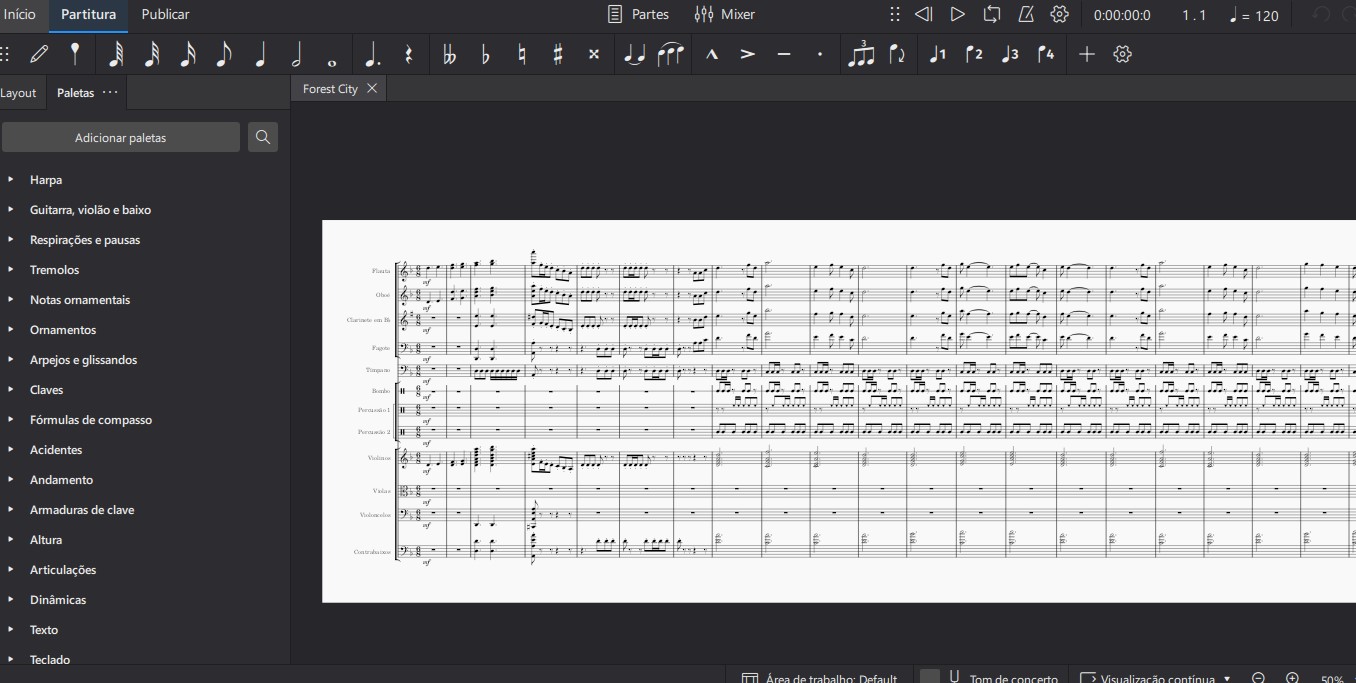The image size is (1356, 683).
Task: Add a tie between notes
Action: coord(635,55)
